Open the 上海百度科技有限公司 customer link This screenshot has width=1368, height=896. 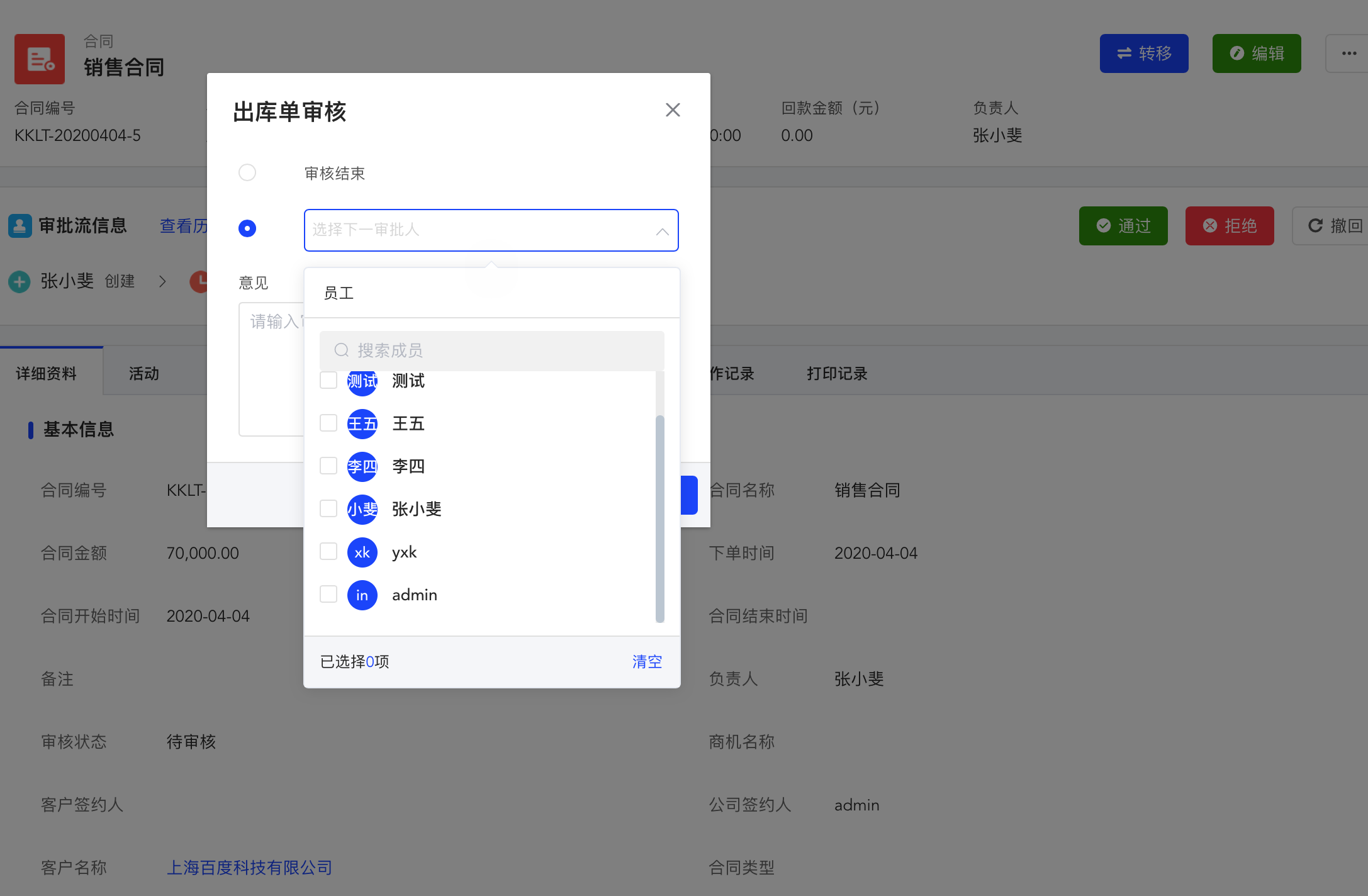(249, 868)
